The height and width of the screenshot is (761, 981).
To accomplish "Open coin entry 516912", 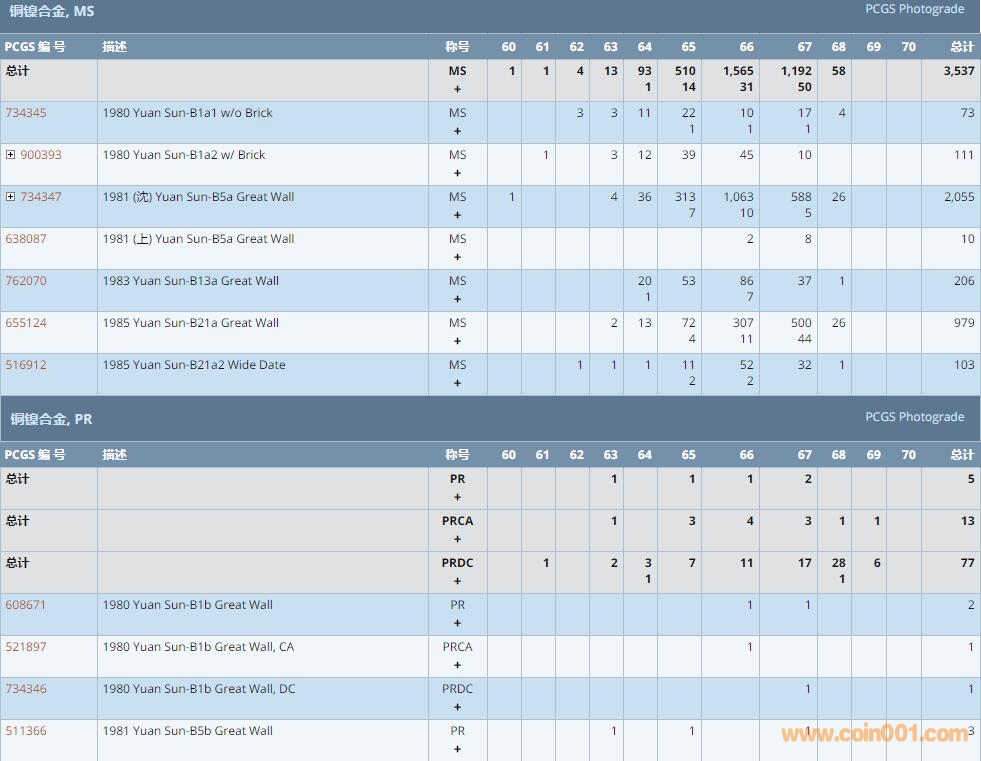I will pos(26,365).
